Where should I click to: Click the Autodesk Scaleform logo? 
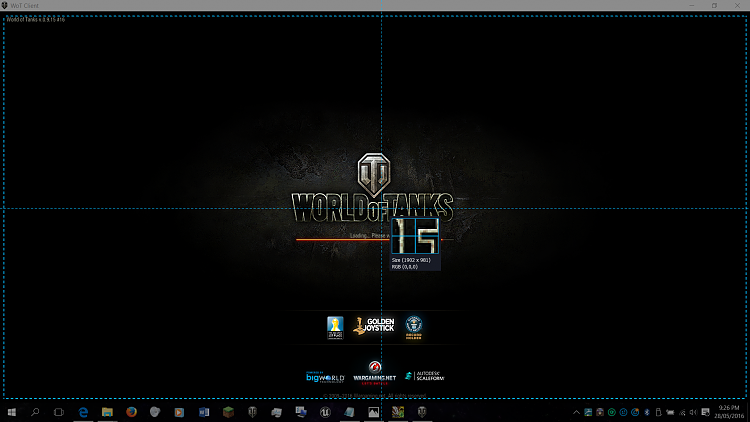pos(425,376)
